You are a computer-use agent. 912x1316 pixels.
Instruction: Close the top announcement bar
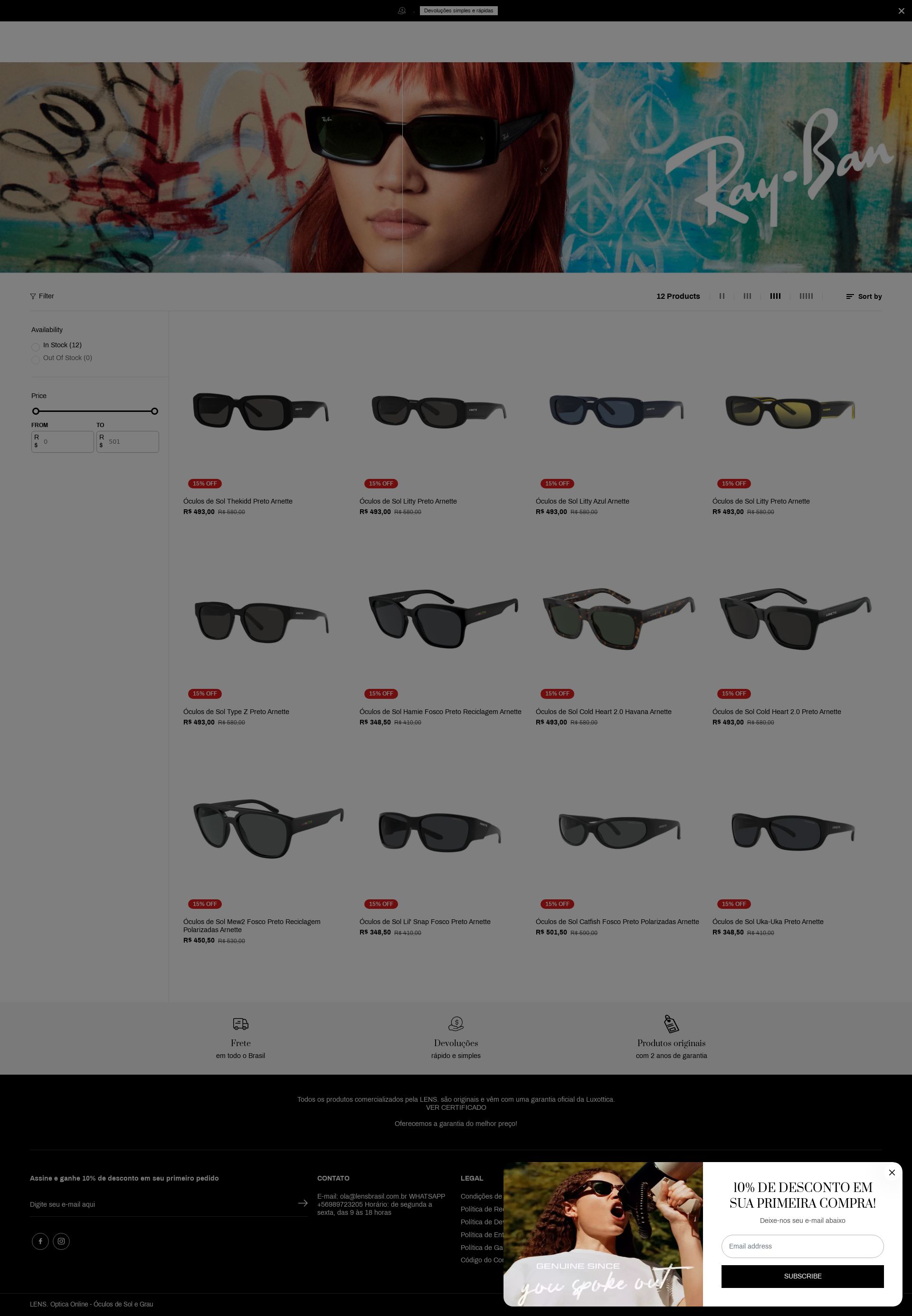pyautogui.click(x=901, y=11)
